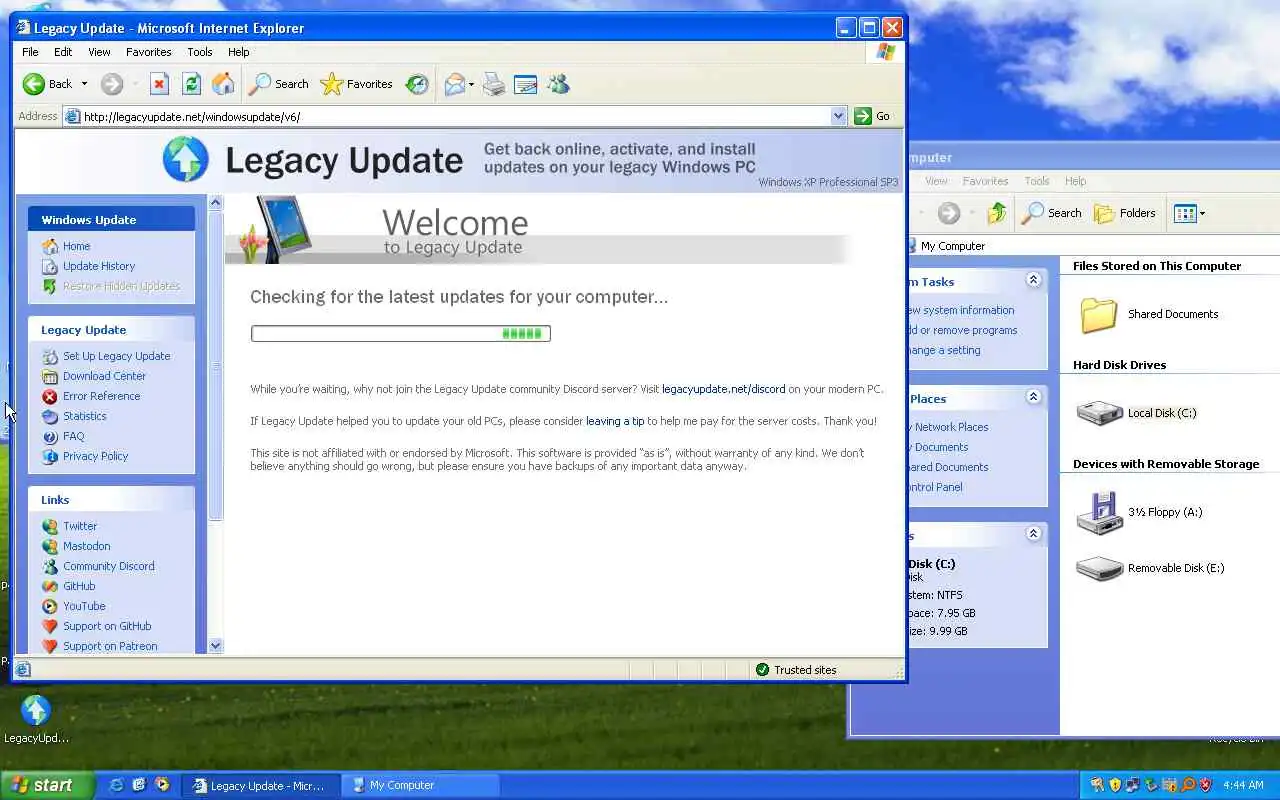This screenshot has height=800, width=1280.
Task: Click the IE Back arrow icon
Action: pos(34,84)
